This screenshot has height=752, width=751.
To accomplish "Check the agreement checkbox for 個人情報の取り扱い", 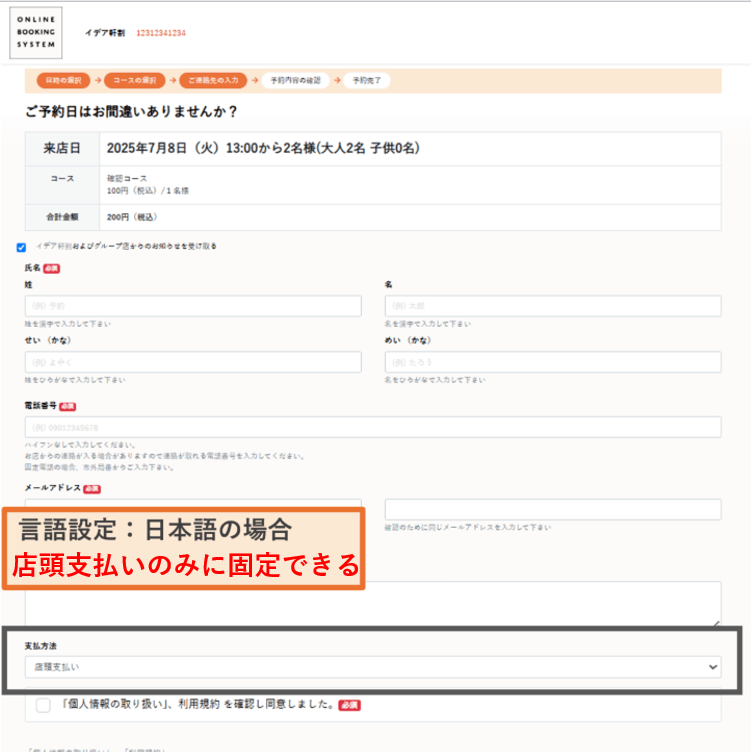I will click(43, 705).
